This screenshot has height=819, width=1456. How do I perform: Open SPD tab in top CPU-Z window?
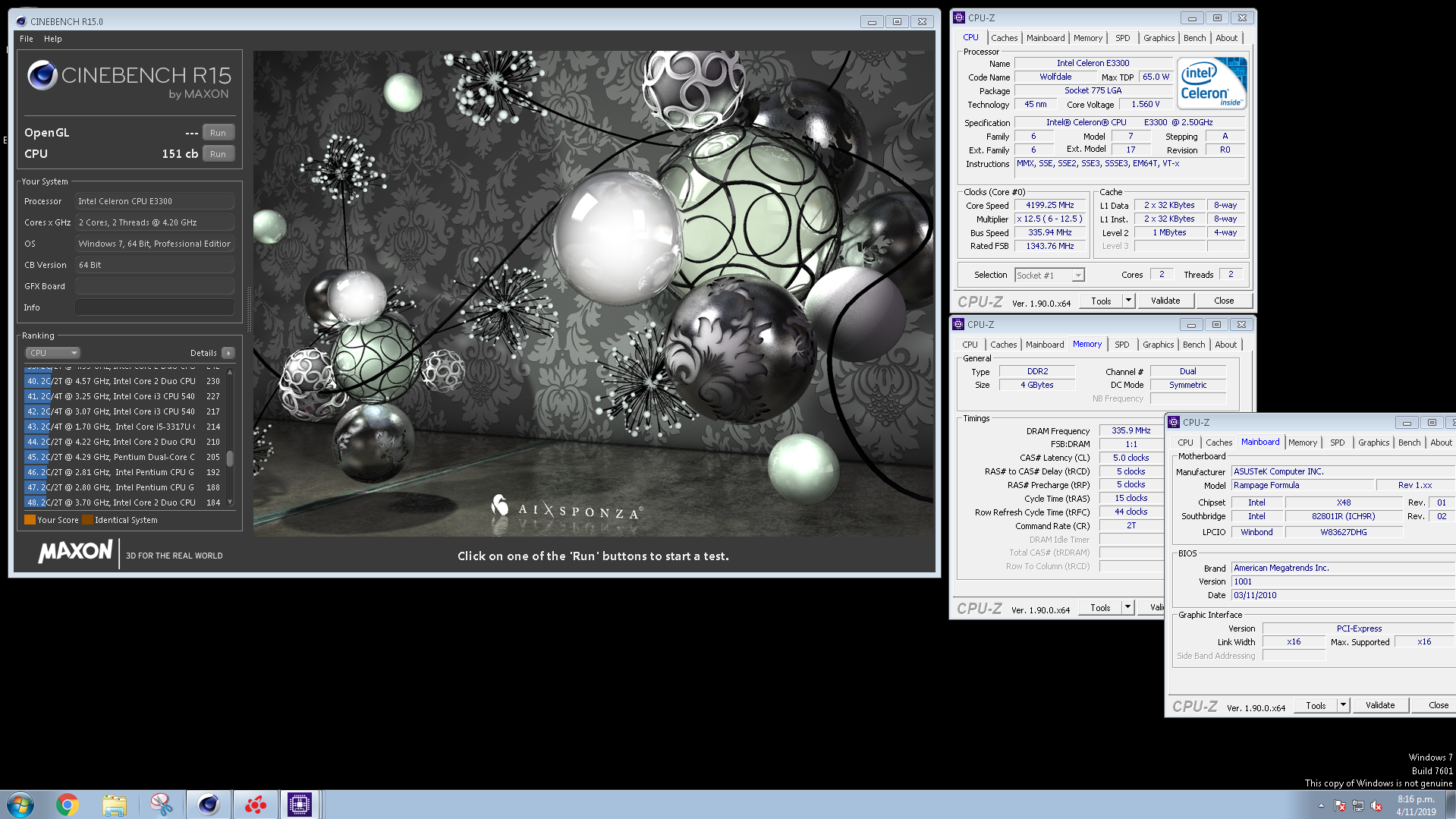[1122, 38]
